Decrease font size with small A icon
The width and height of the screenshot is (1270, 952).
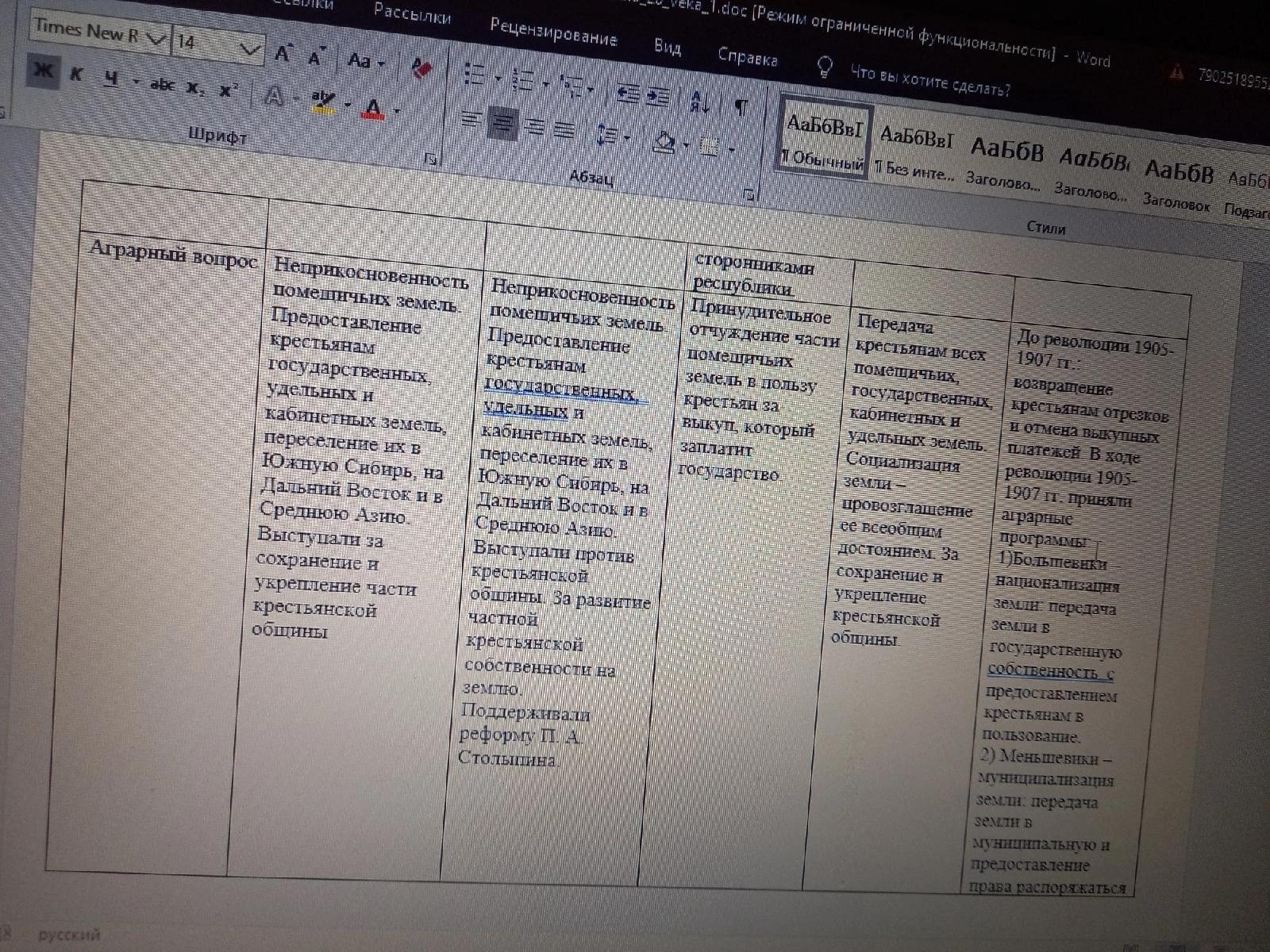coord(316,57)
